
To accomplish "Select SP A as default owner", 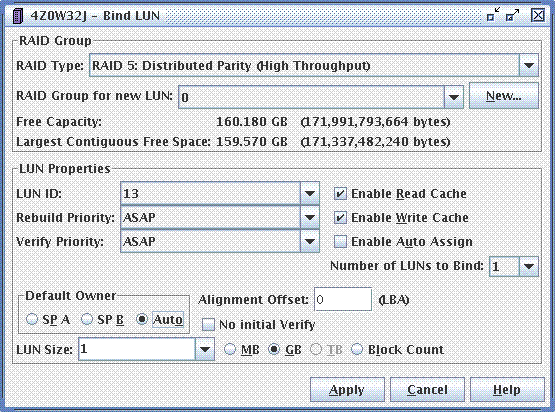I will click(32, 319).
